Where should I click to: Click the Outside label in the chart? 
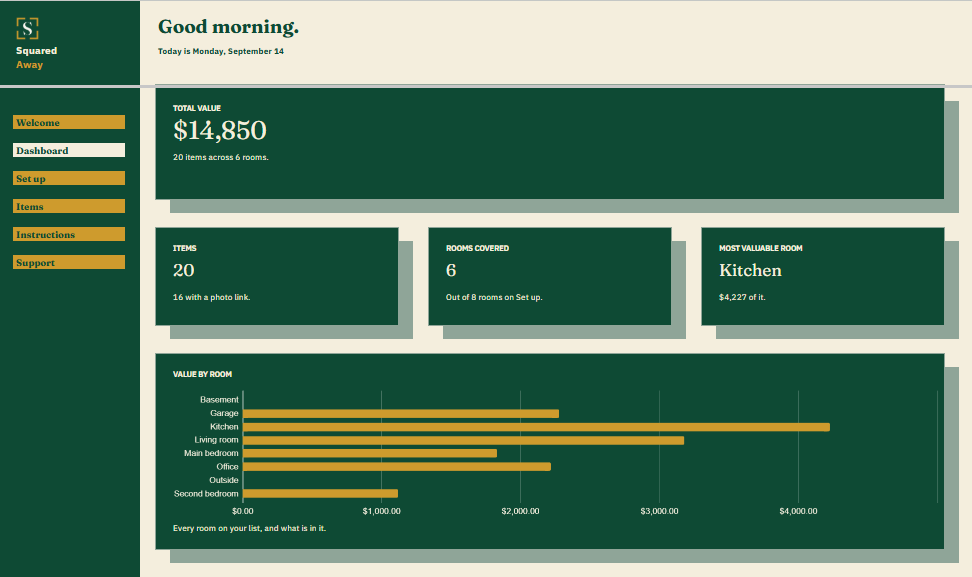coord(224,480)
